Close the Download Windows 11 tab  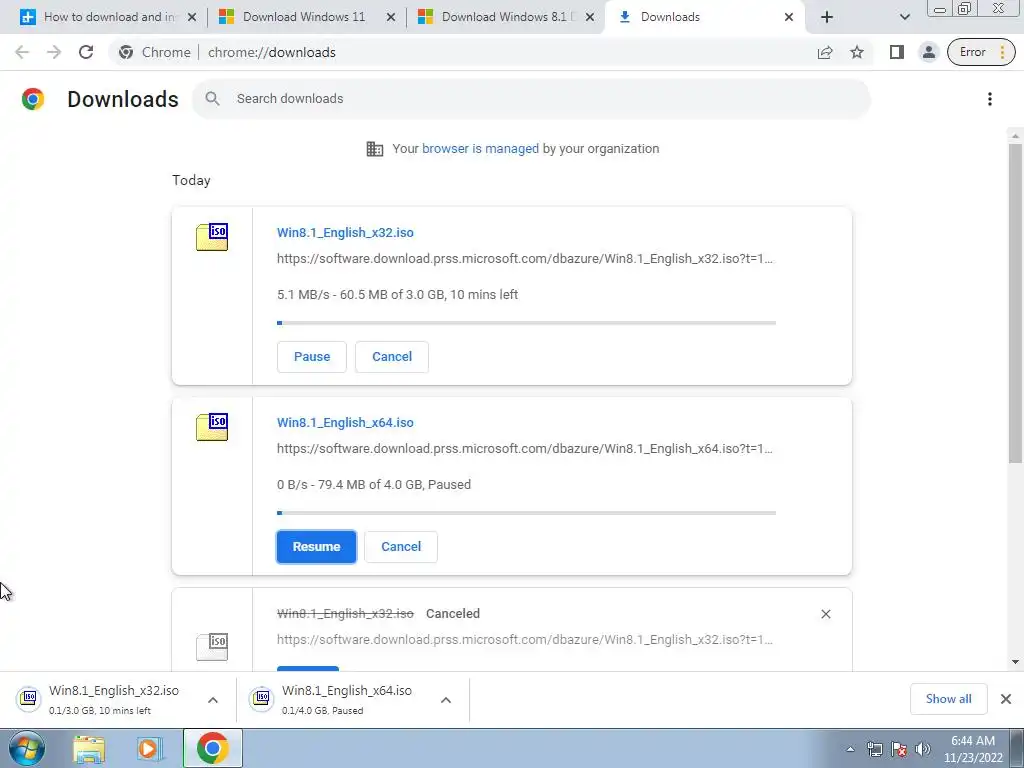pyautogui.click(x=391, y=17)
